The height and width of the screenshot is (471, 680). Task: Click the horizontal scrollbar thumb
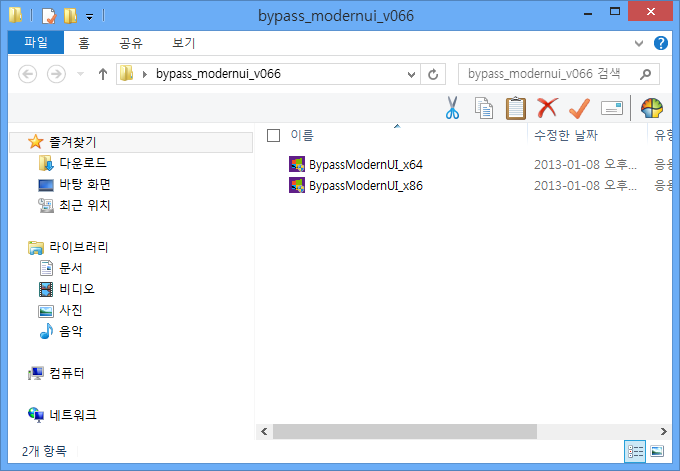pos(405,431)
